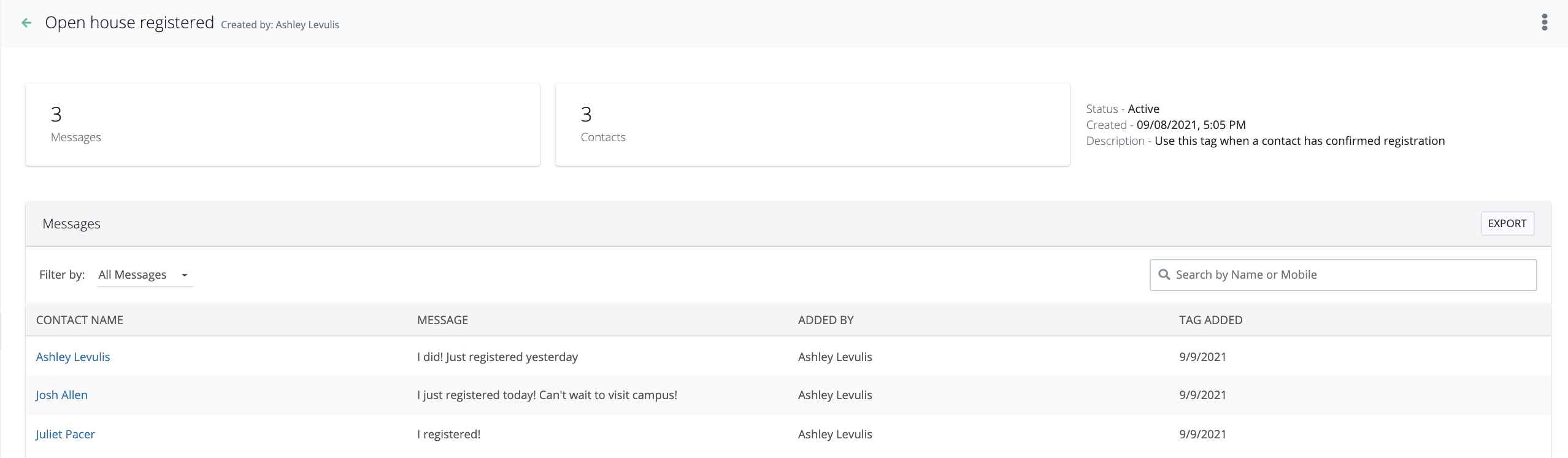Screen dimensions: 1568x458
Task: Select the 3 Messages summary card
Action: pyautogui.click(x=282, y=125)
